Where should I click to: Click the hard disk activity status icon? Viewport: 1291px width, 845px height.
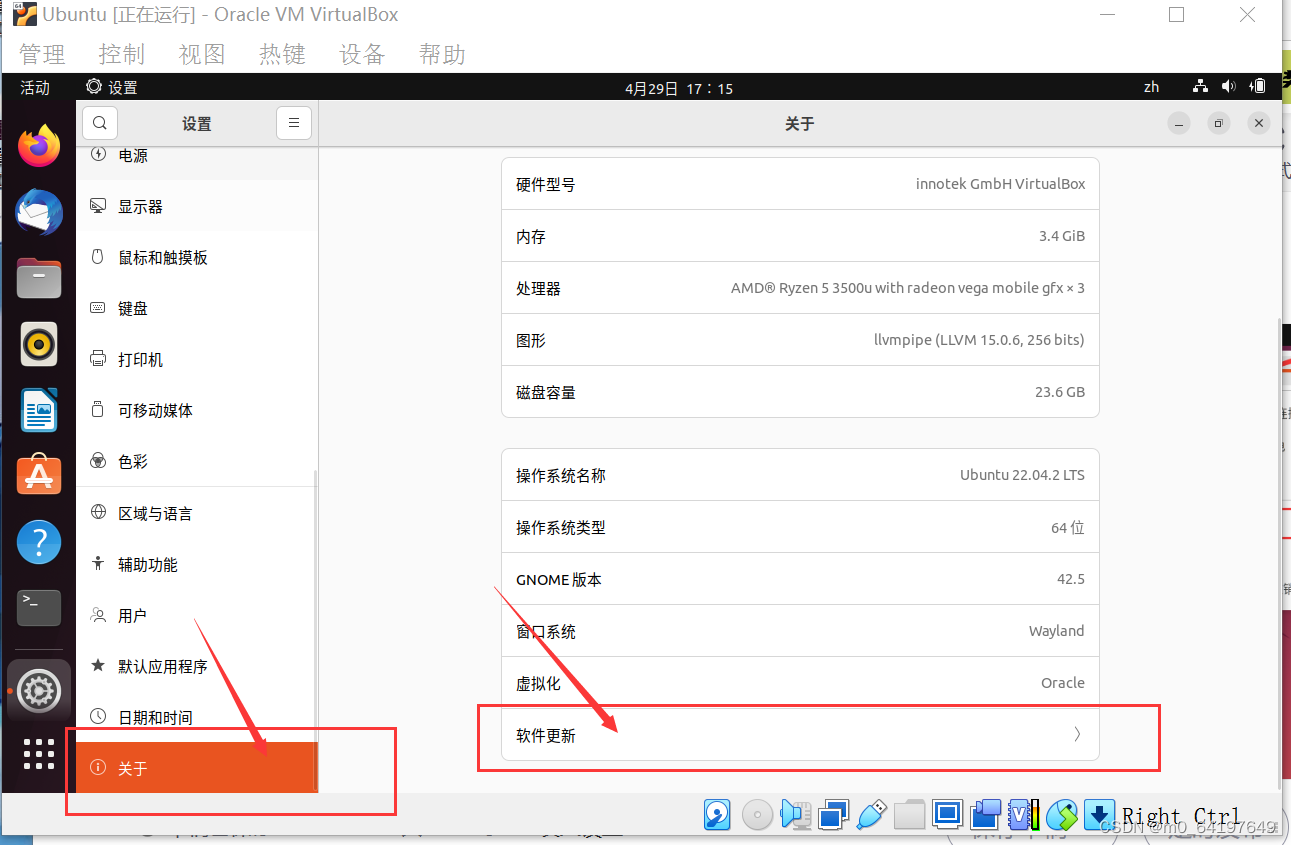(717, 815)
